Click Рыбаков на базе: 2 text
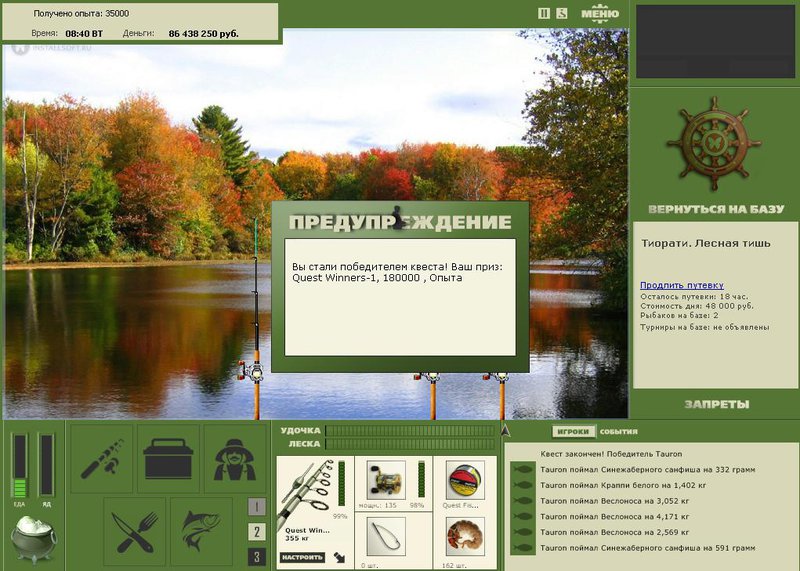 pos(679,316)
